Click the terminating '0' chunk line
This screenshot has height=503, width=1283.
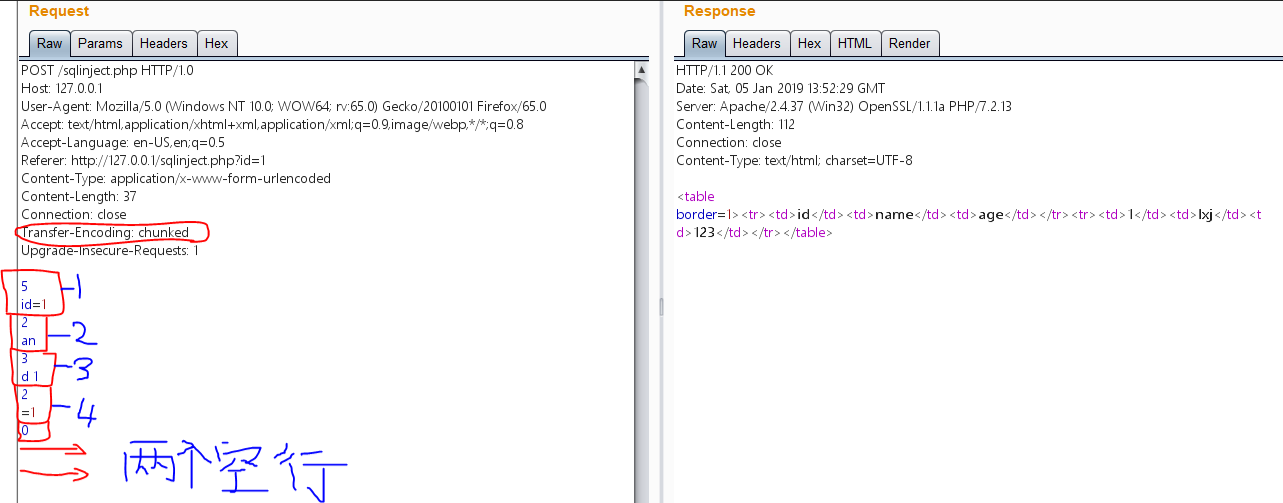[24, 430]
